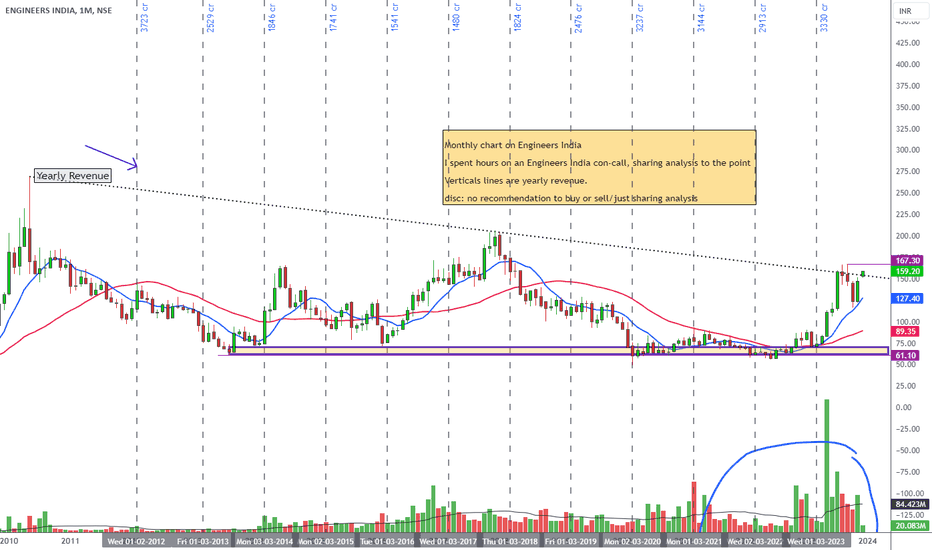Click the 1824 cr revenue label
The height and width of the screenshot is (550, 932).
click(517, 17)
